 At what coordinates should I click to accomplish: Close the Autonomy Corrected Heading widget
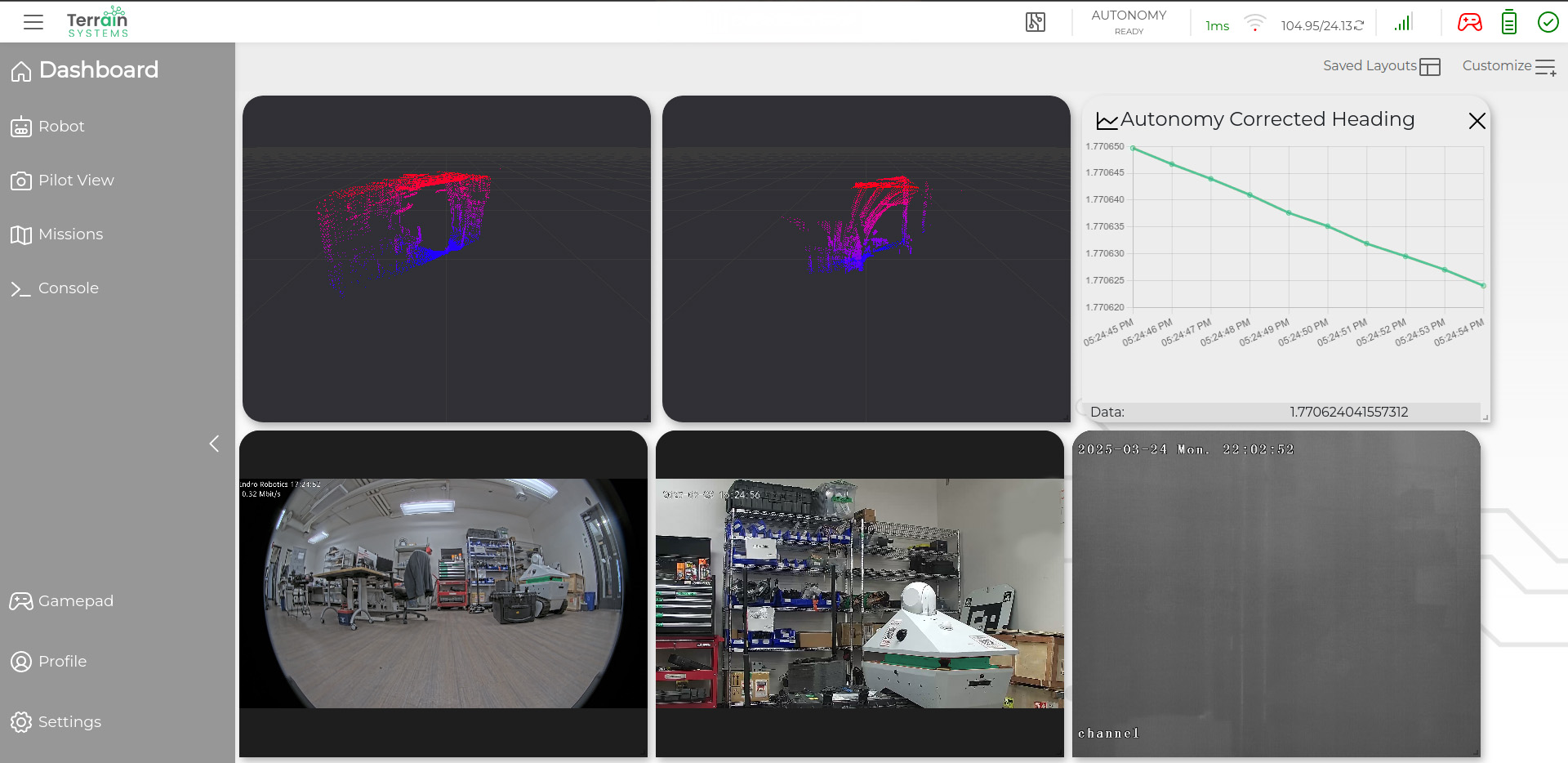[x=1477, y=121]
